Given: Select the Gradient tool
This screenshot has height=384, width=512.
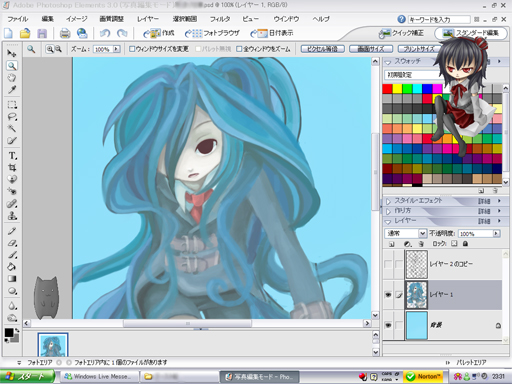Looking at the screenshot, I should click(x=12, y=279).
